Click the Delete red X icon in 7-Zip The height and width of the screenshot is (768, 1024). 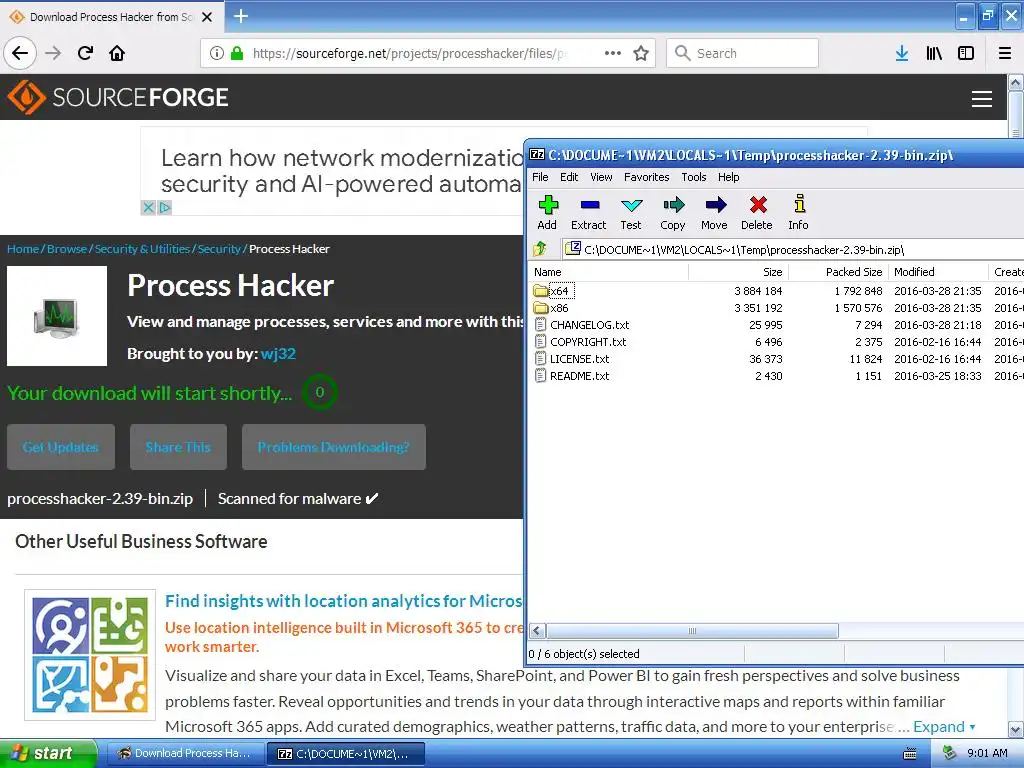(x=758, y=206)
